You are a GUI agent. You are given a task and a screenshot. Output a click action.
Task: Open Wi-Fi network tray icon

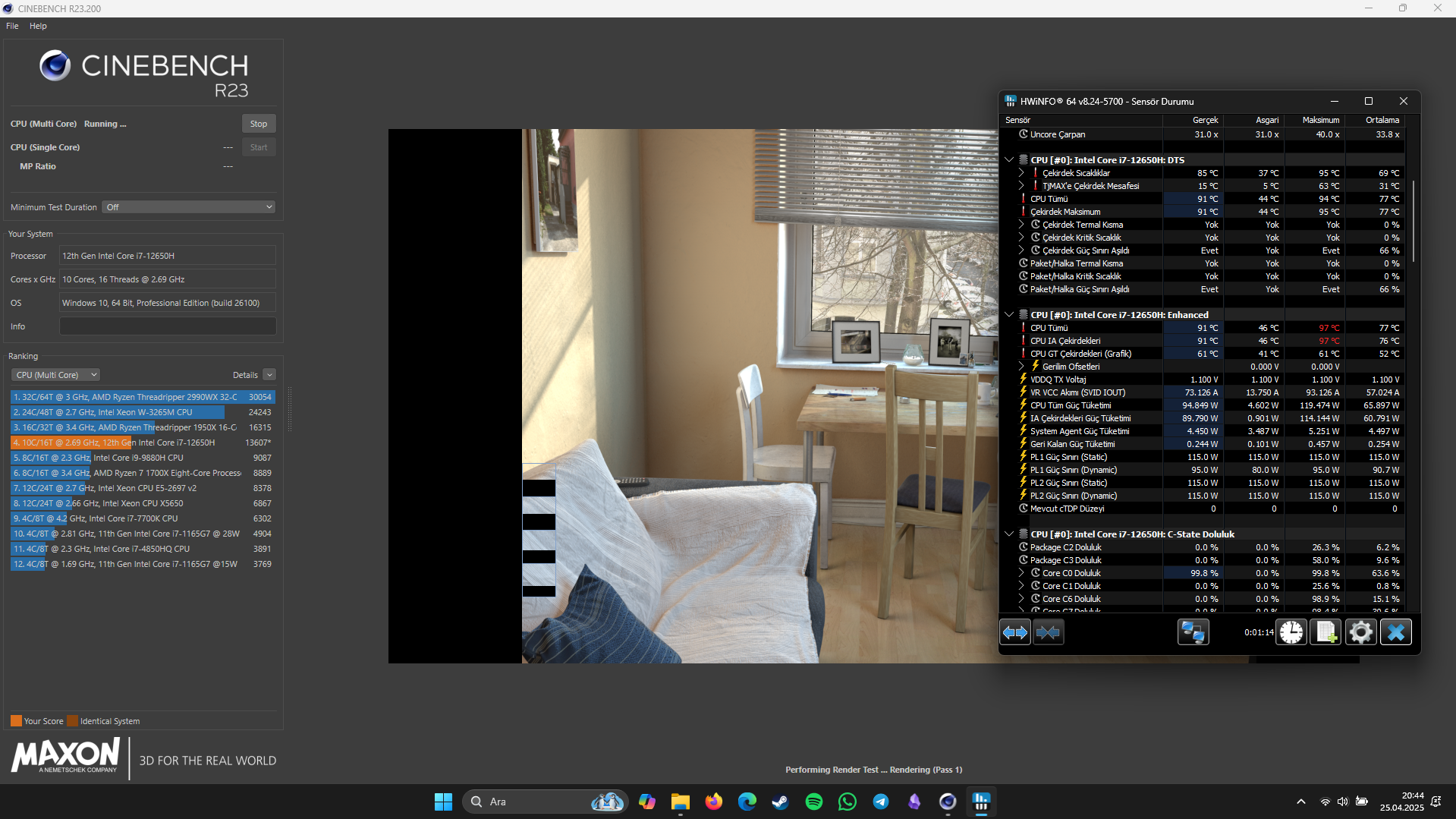[x=1325, y=802]
